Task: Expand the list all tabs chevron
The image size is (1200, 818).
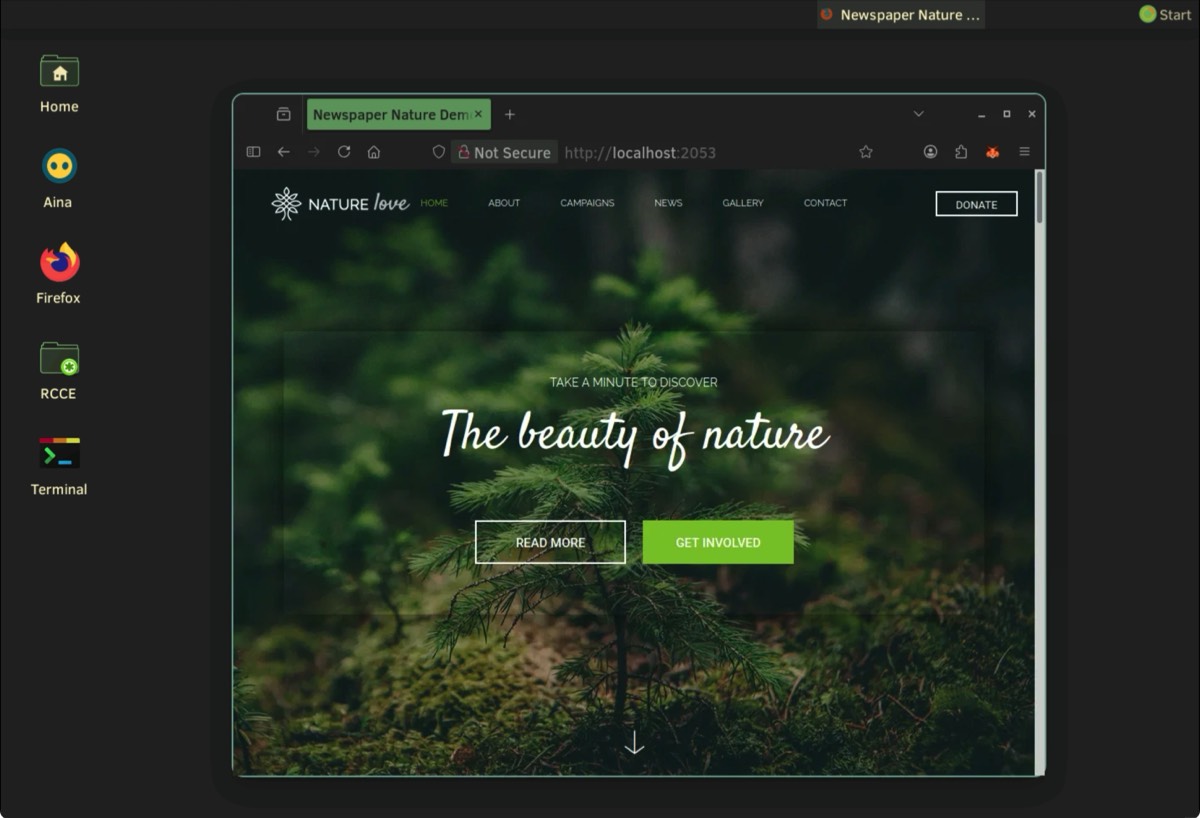Action: point(918,114)
